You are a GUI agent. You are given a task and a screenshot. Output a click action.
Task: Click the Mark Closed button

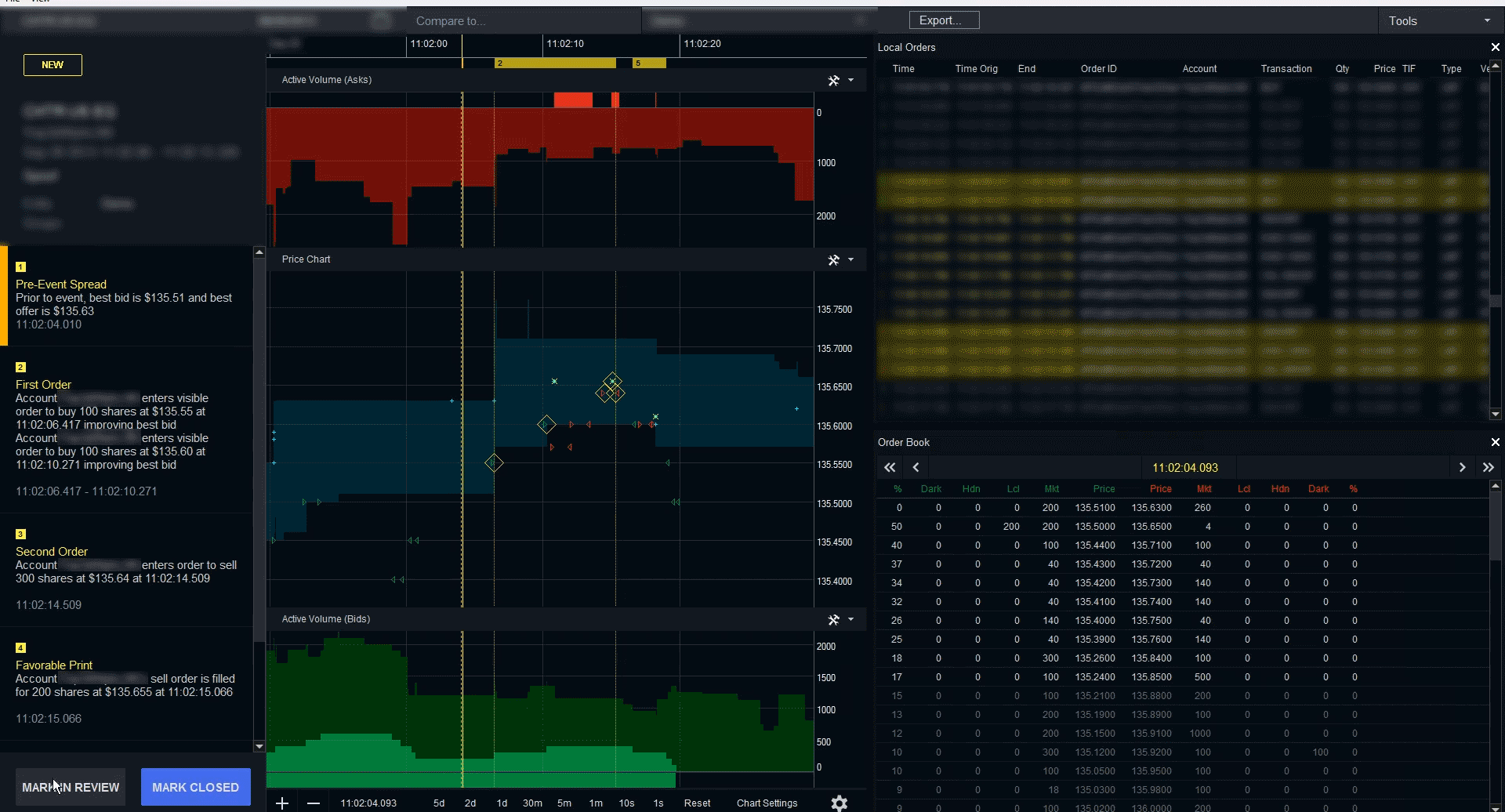[x=196, y=787]
